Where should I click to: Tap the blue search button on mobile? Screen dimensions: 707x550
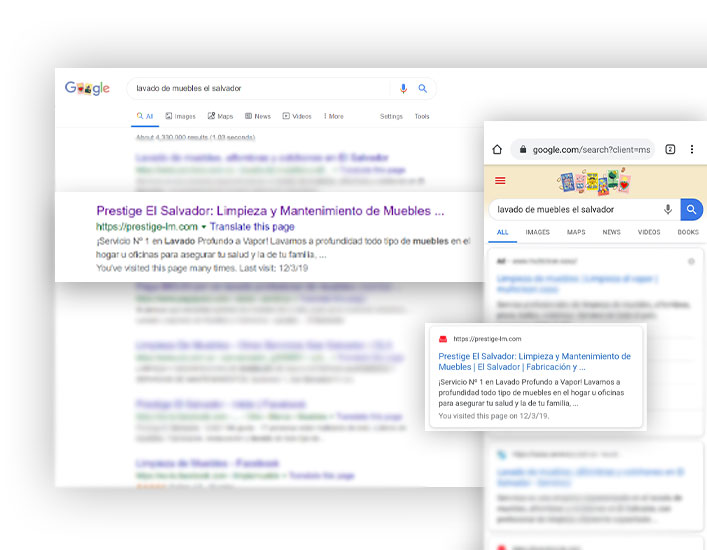[691, 210]
